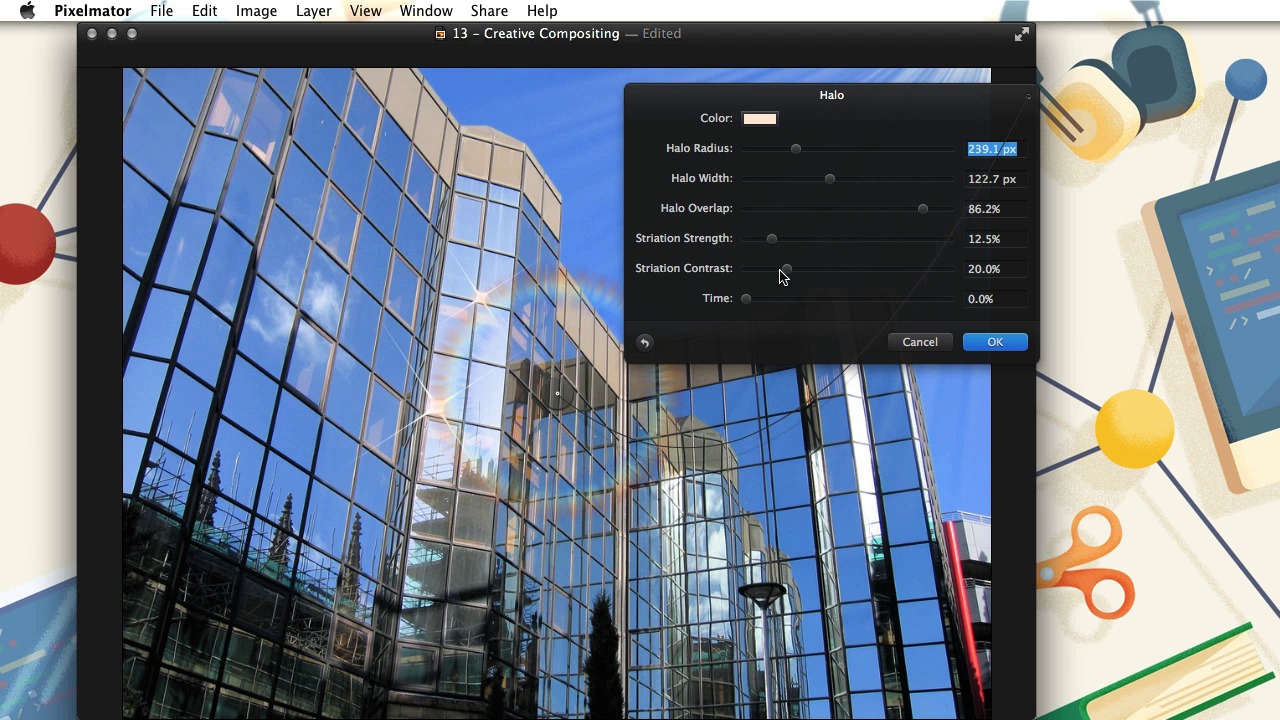This screenshot has height=720, width=1280.
Task: Click the Time slider handle
Action: click(746, 299)
